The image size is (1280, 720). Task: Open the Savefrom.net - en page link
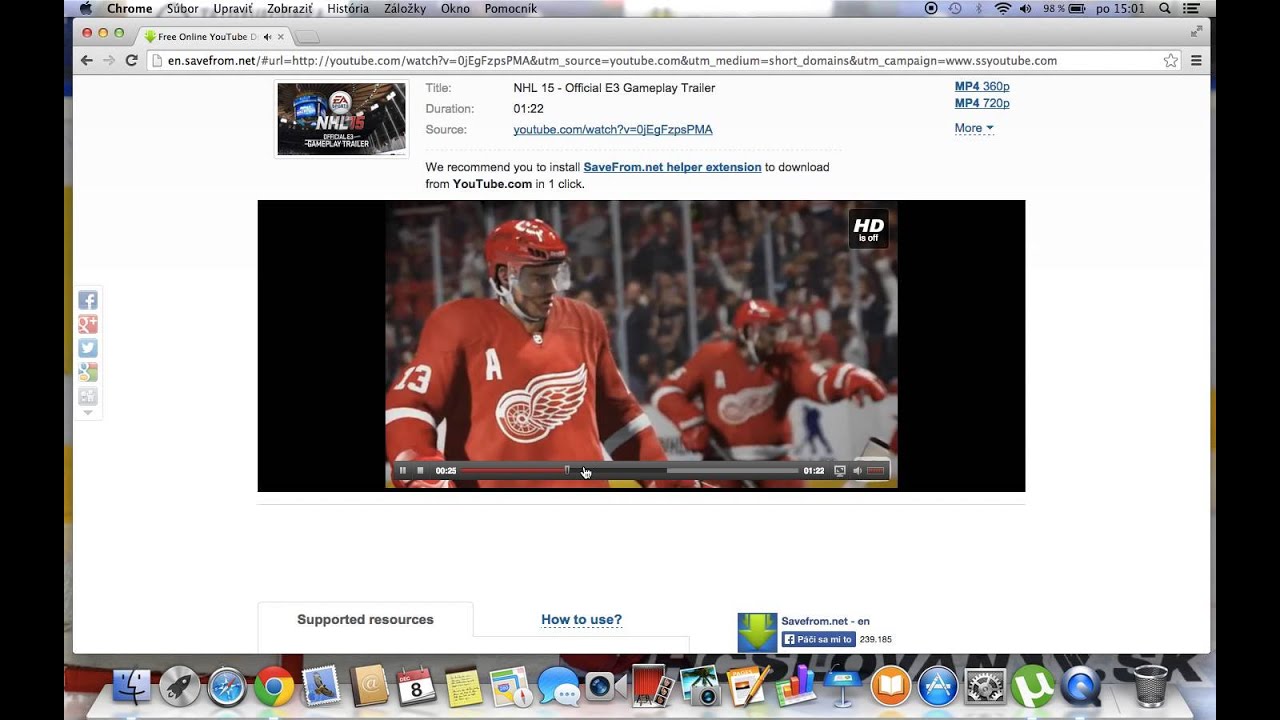825,621
